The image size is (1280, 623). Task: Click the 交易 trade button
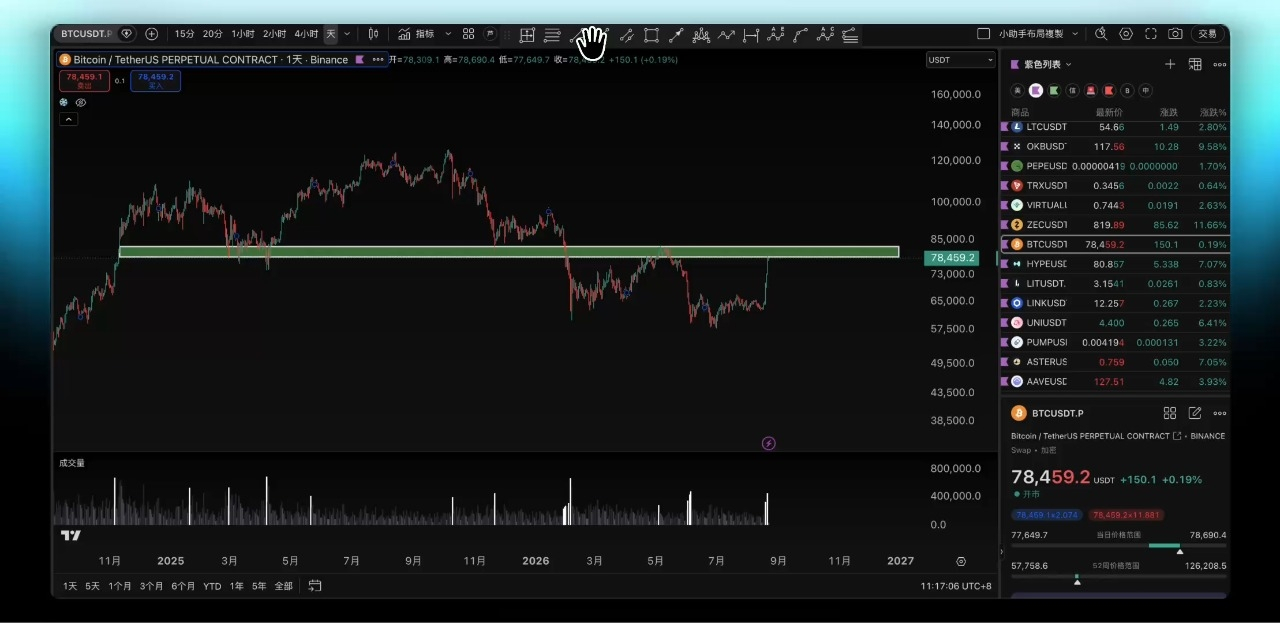[x=1208, y=34]
